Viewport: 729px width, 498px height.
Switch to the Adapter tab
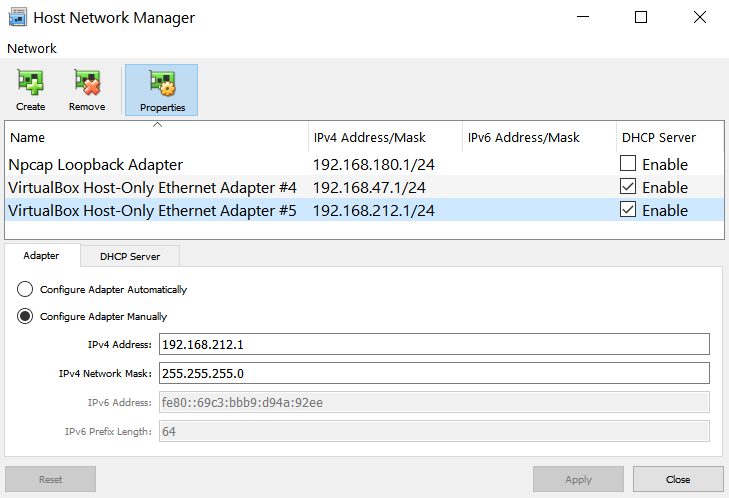(42, 256)
